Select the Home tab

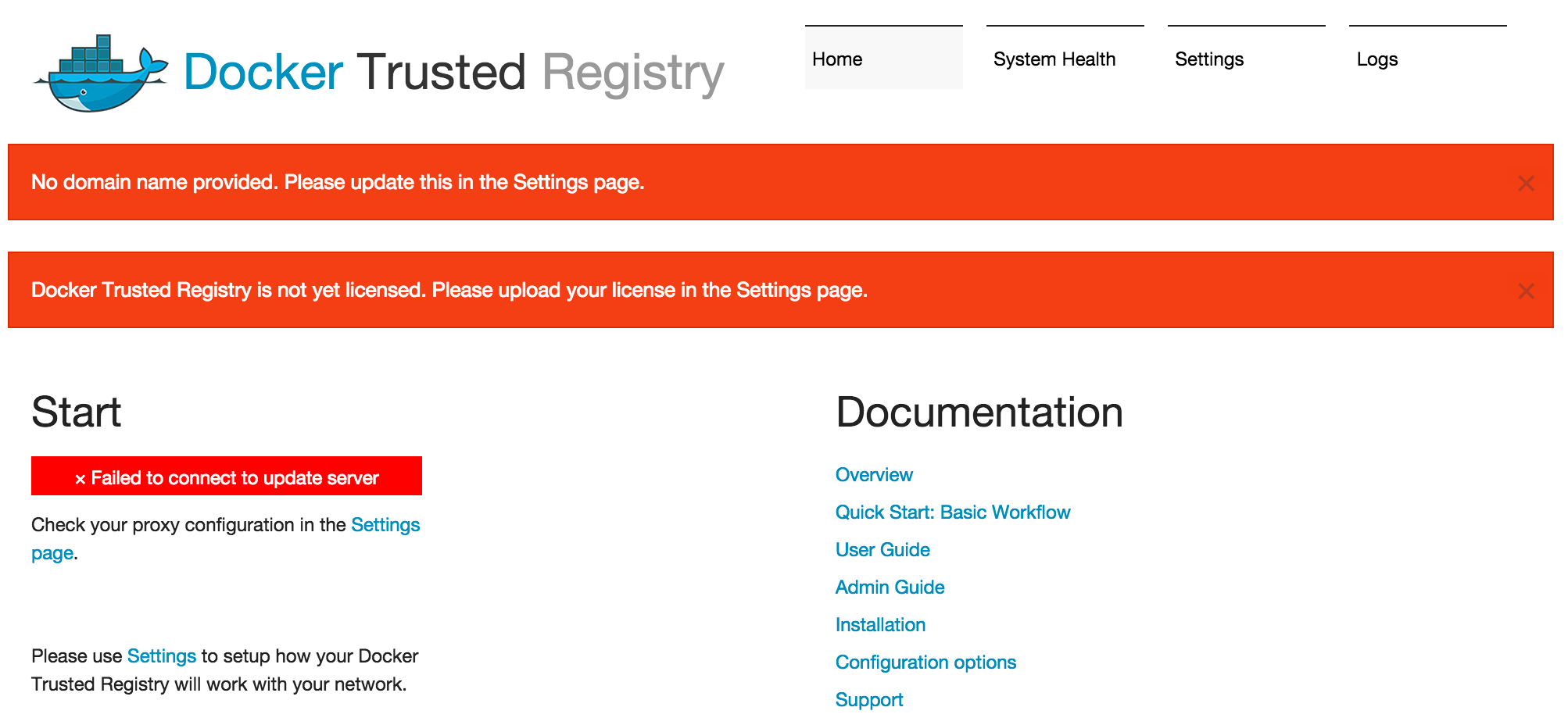point(837,59)
